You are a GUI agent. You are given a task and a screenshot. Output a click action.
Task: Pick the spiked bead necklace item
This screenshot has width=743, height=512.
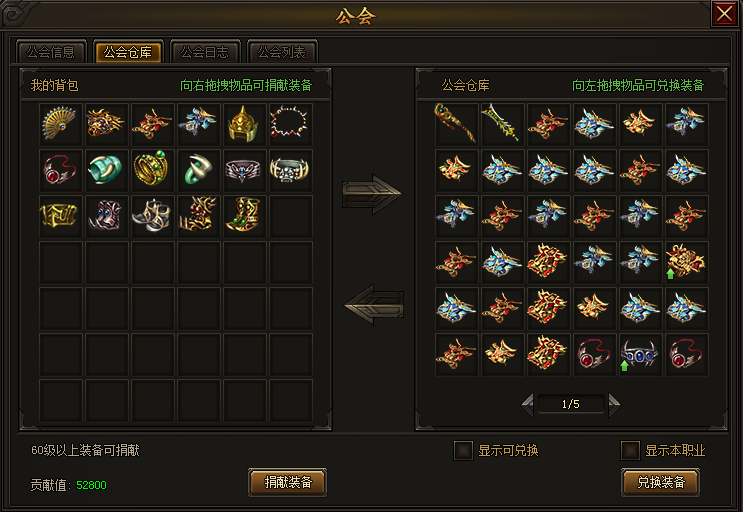click(x=290, y=124)
